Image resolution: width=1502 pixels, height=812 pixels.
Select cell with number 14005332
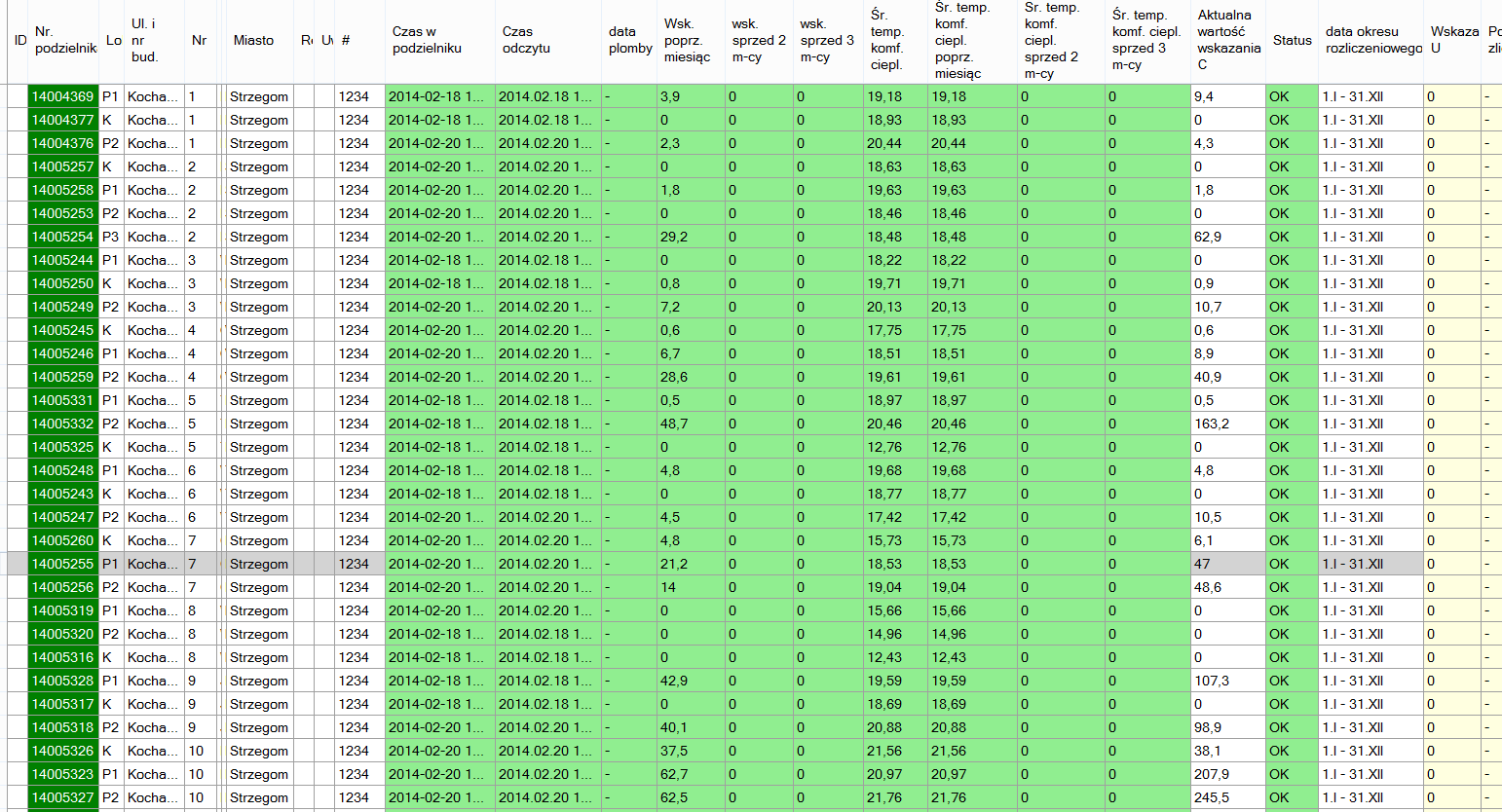point(63,424)
